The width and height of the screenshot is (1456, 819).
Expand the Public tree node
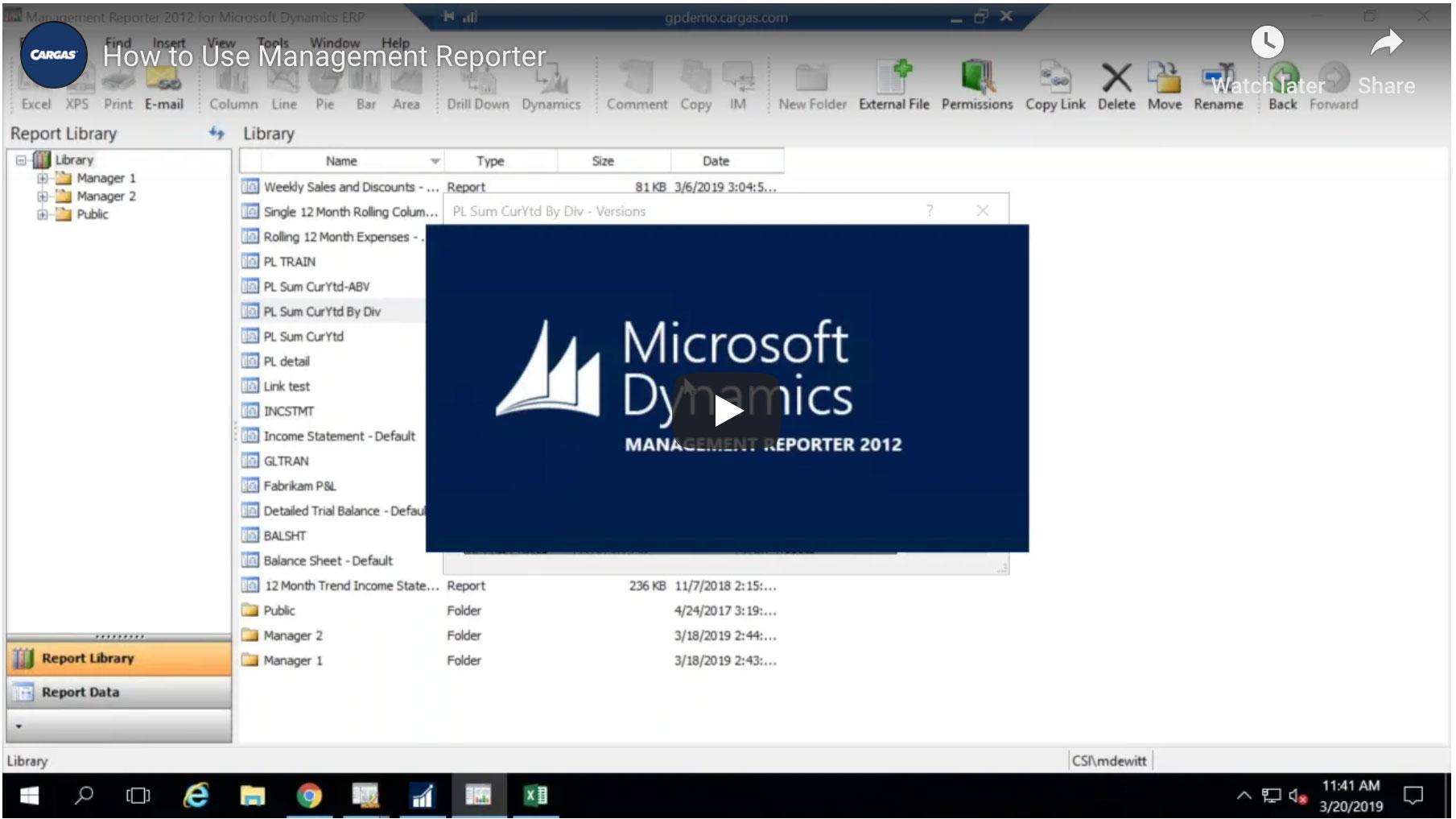click(43, 214)
